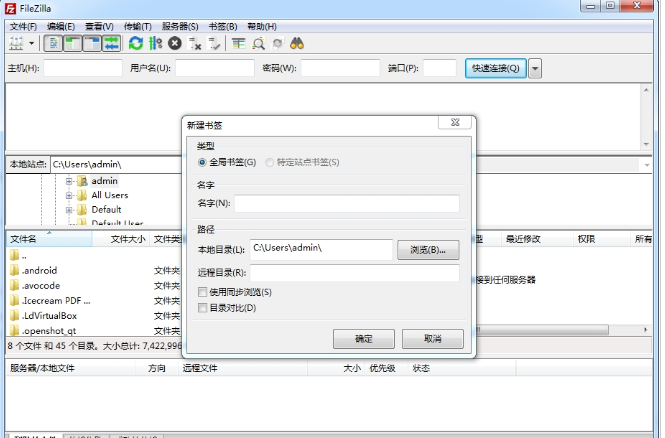Click remote pane horizontal scrollbar thumb
Image resolution: width=665 pixels, height=438 pixels.
pyautogui.click(x=542, y=329)
